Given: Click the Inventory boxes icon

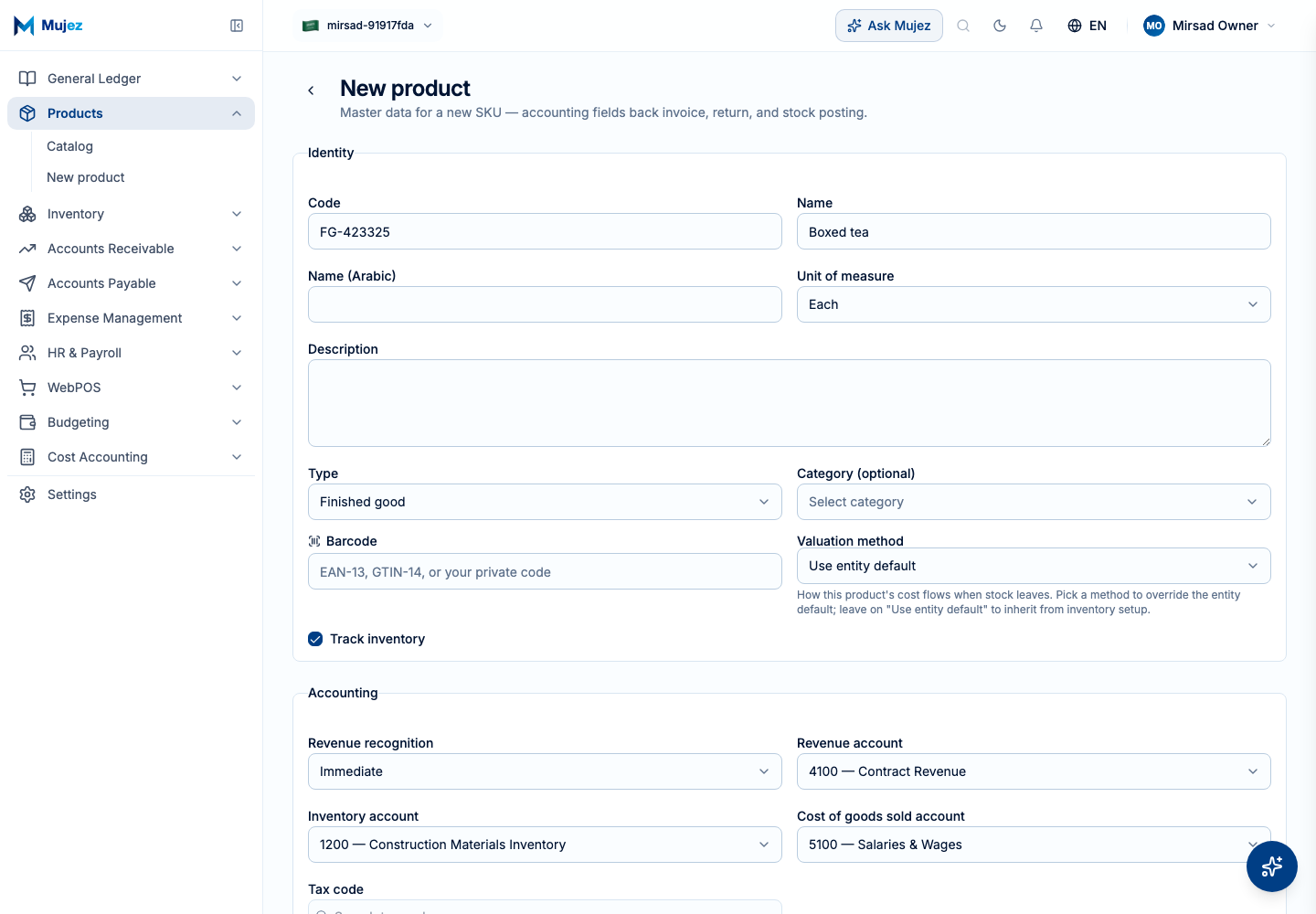Looking at the screenshot, I should (27, 214).
